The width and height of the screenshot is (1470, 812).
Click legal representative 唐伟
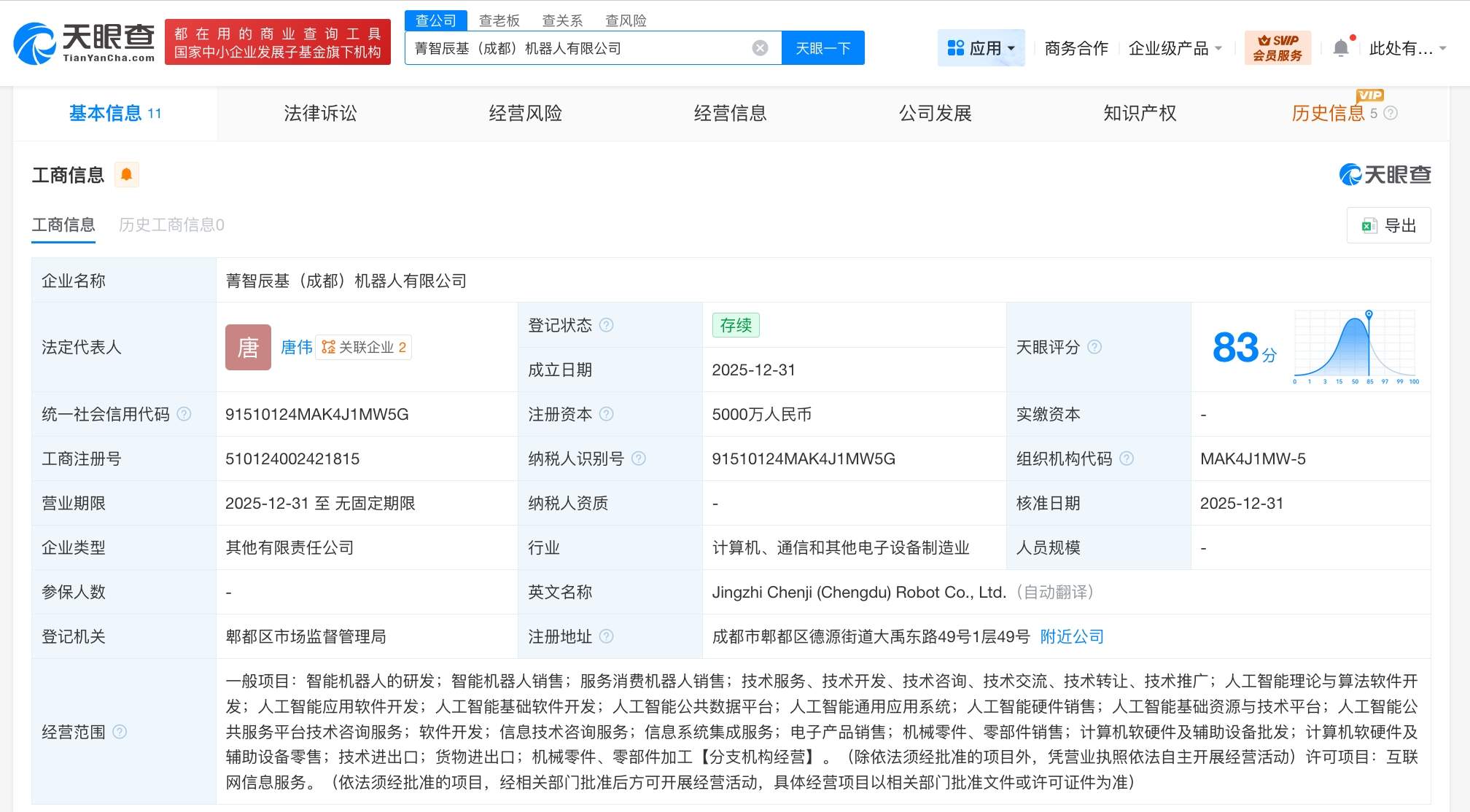tap(296, 347)
